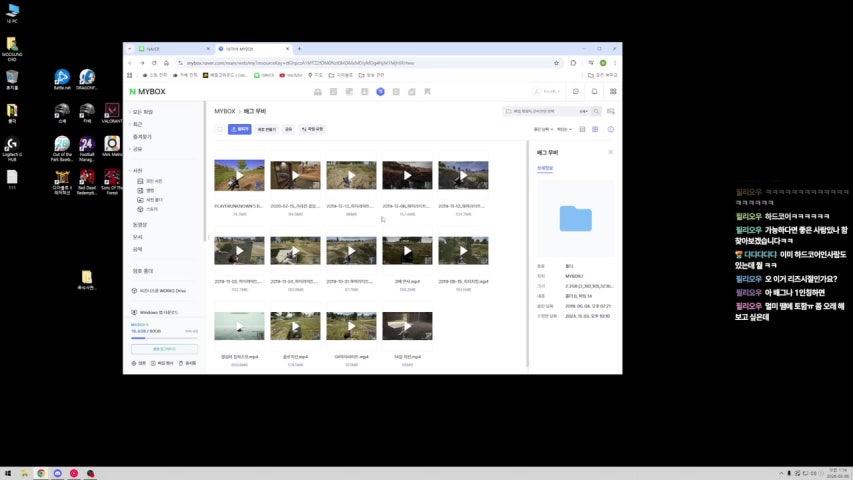The image size is (853, 480).
Task: Tick the select-all files checkbox
Action: point(220,129)
